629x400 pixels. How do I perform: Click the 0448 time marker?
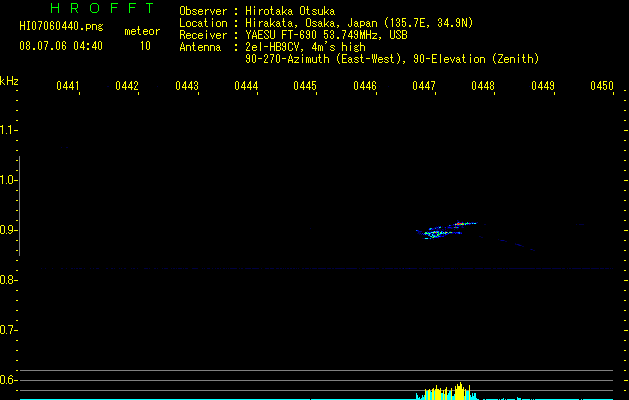(483, 86)
